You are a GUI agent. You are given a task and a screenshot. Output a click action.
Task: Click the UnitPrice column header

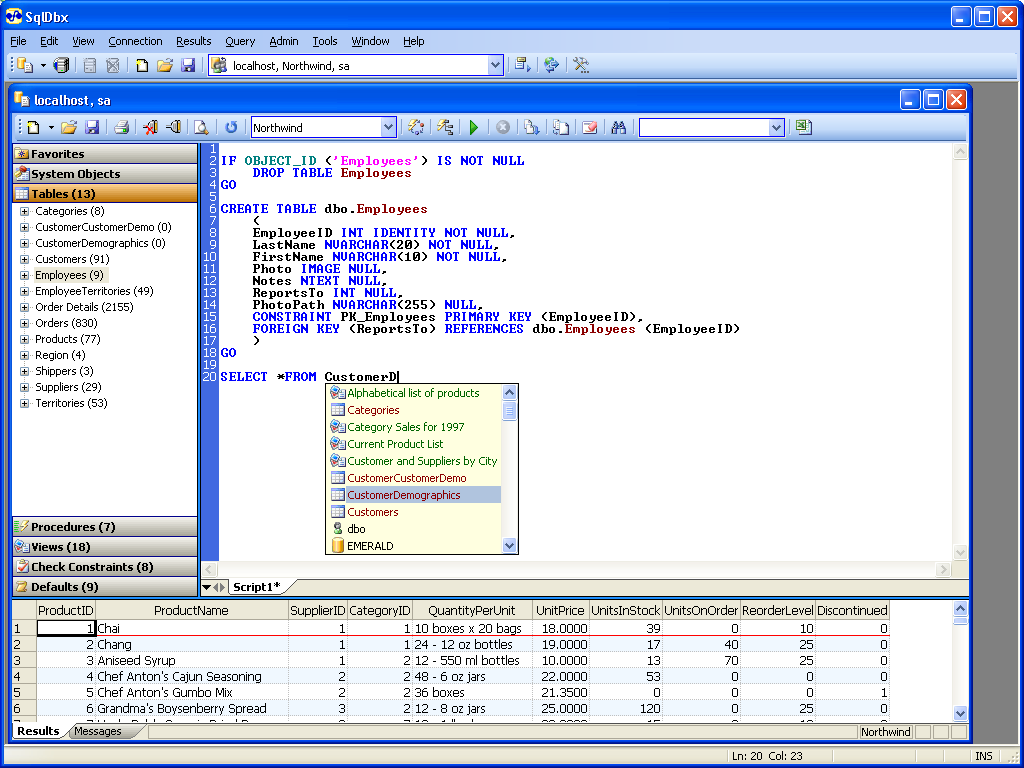click(x=560, y=610)
